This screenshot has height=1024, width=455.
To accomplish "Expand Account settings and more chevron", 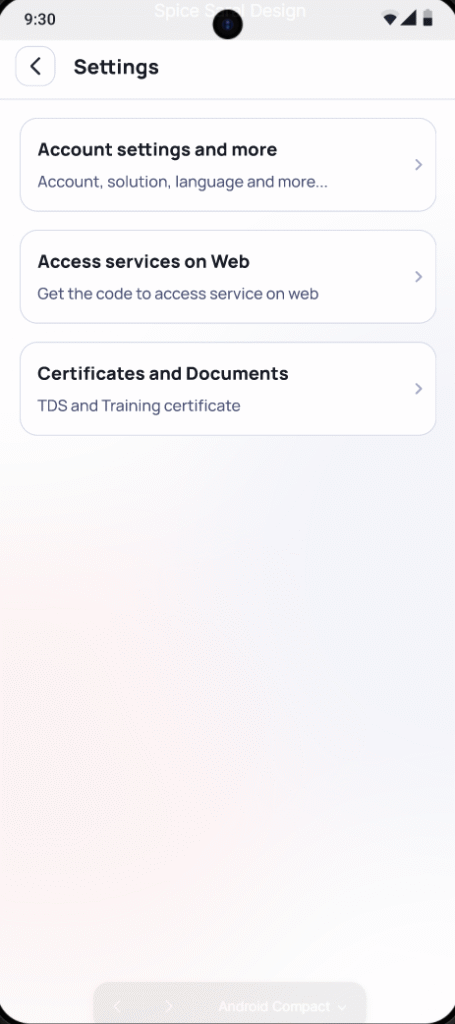I will pyautogui.click(x=418, y=165).
